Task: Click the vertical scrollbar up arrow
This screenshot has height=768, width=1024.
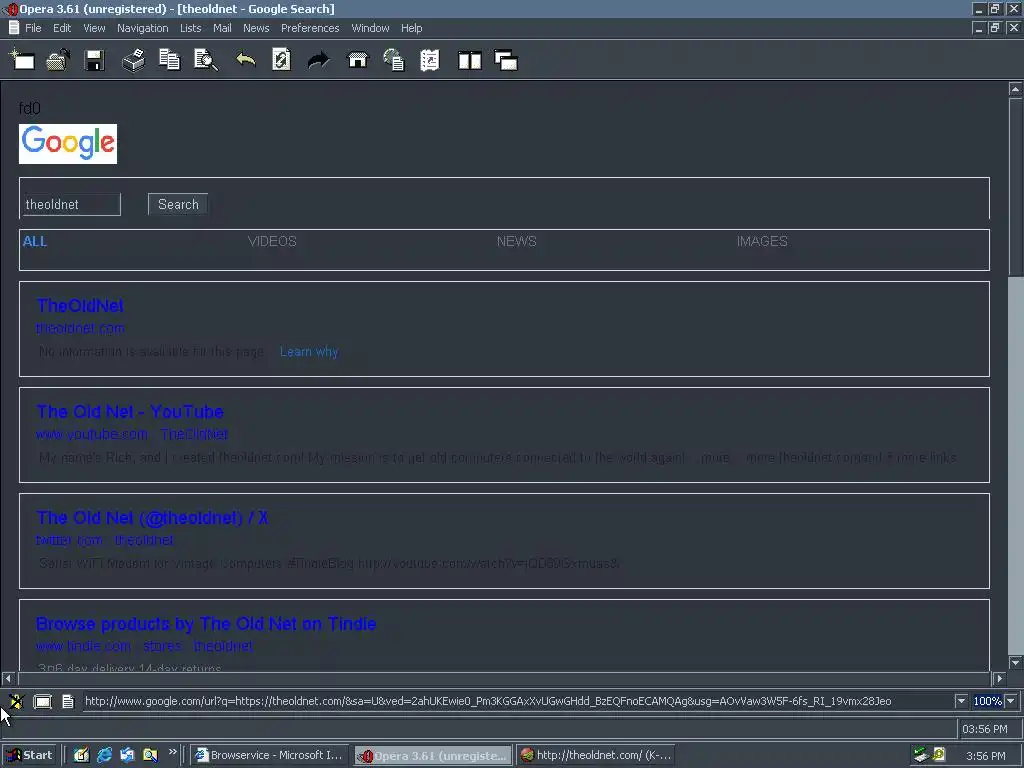Action: [x=1015, y=89]
